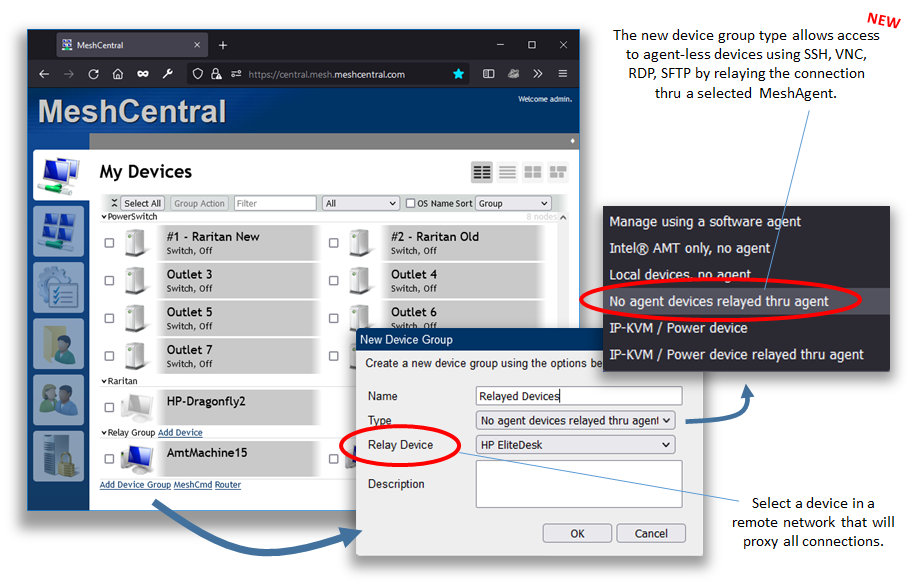914x586 pixels.
Task: Open the My Users panel
Action: point(60,400)
